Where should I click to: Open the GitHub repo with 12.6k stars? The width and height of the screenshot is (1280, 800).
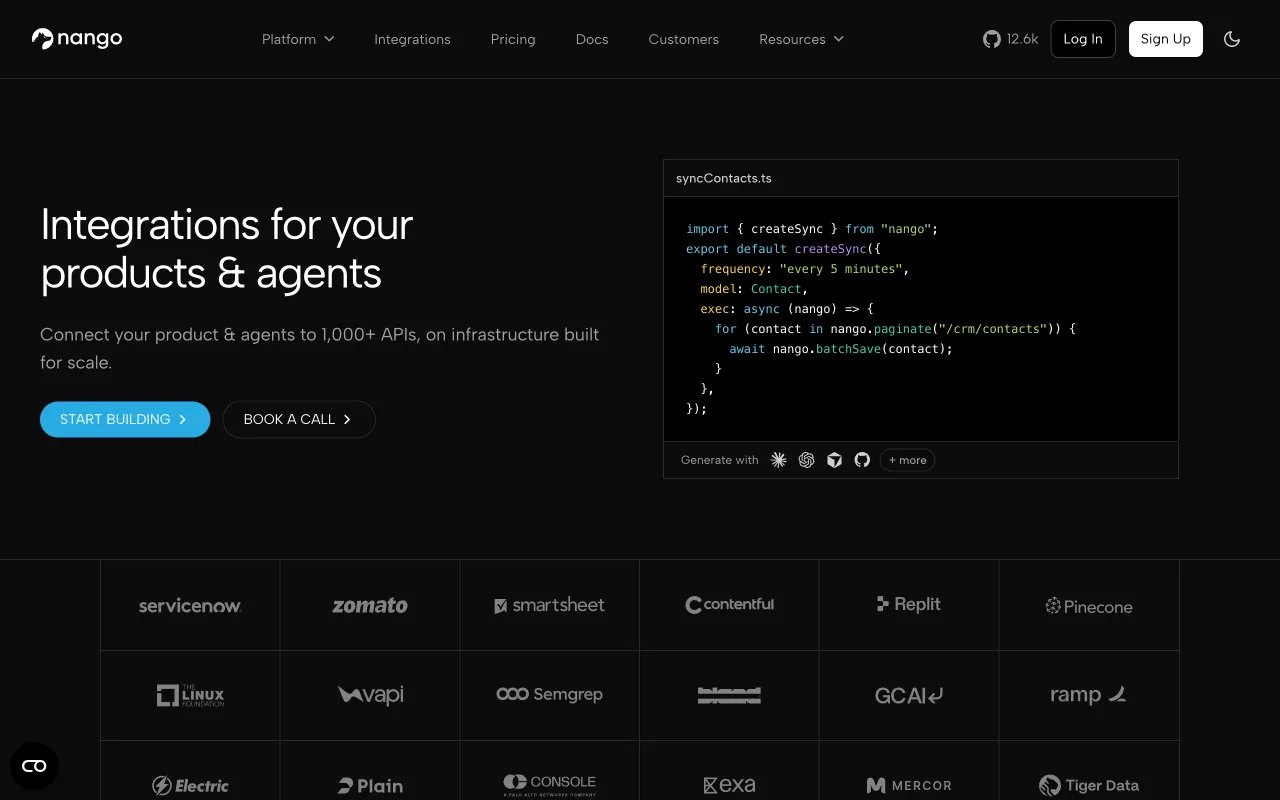click(1010, 39)
